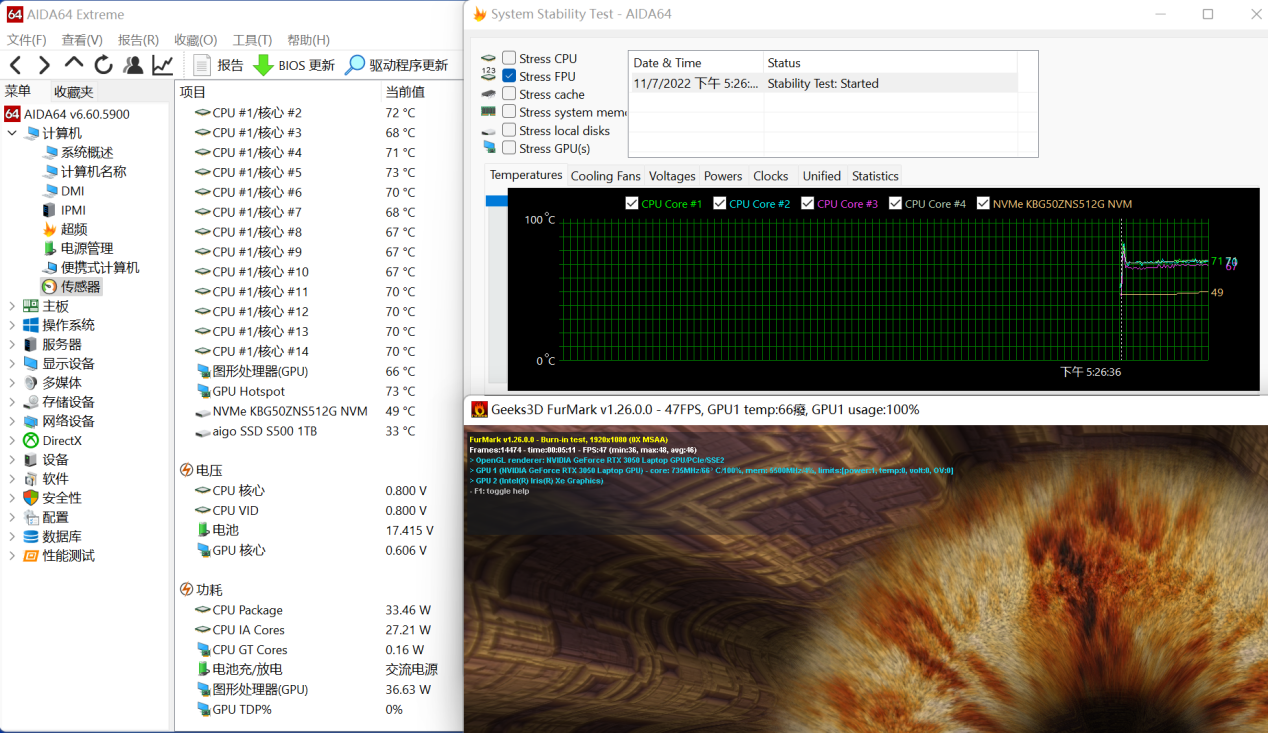This screenshot has height=733, width=1268.
Task: Click the Up arrow toolbar icon
Action: click(74, 65)
